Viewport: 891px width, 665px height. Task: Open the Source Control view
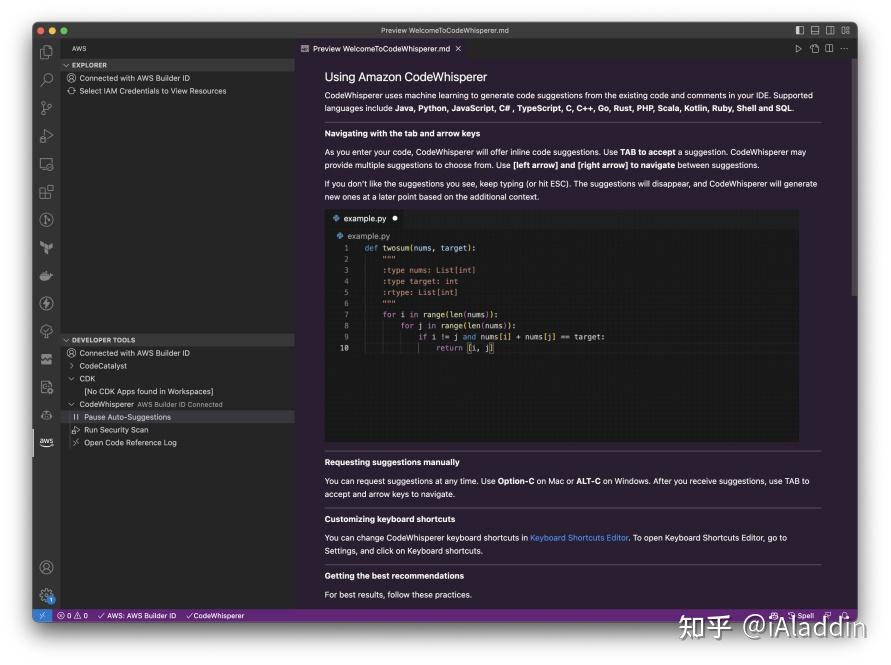coord(45,108)
